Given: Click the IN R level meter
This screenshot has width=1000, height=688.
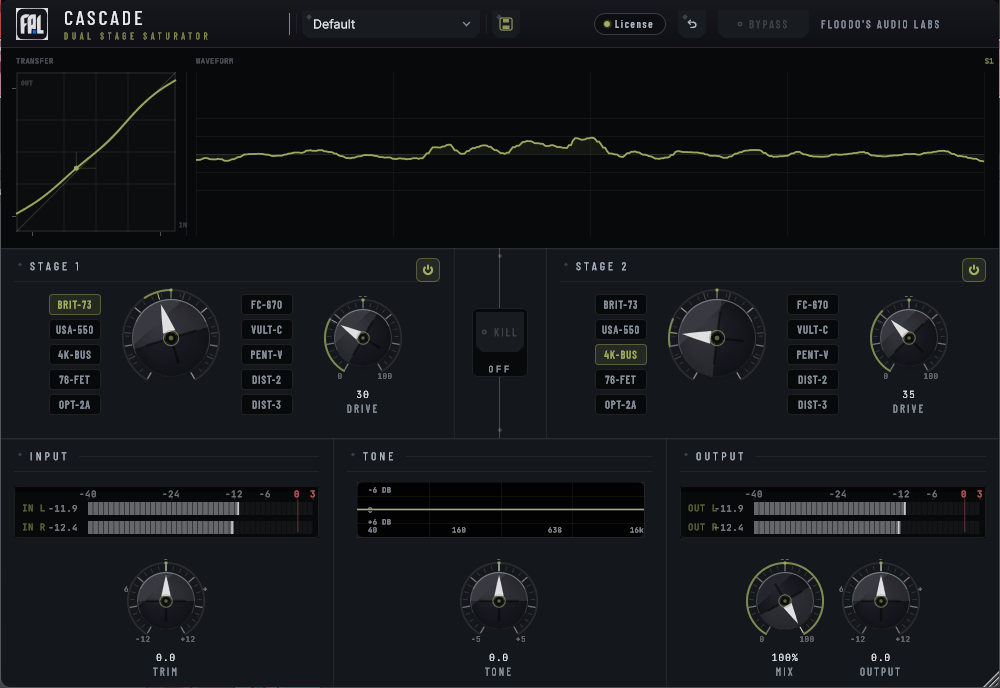Looking at the screenshot, I should coord(200,527).
